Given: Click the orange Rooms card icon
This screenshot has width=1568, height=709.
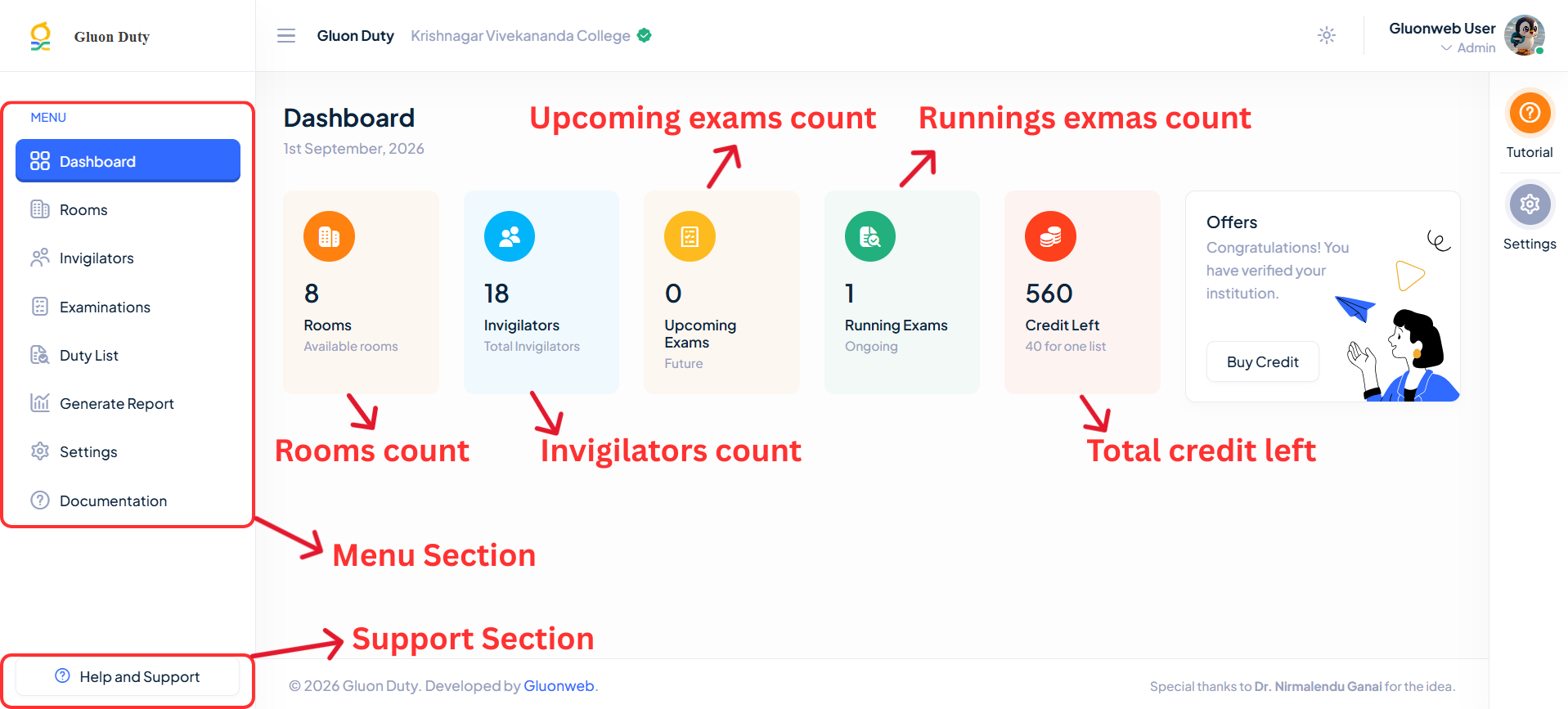Looking at the screenshot, I should click(329, 236).
